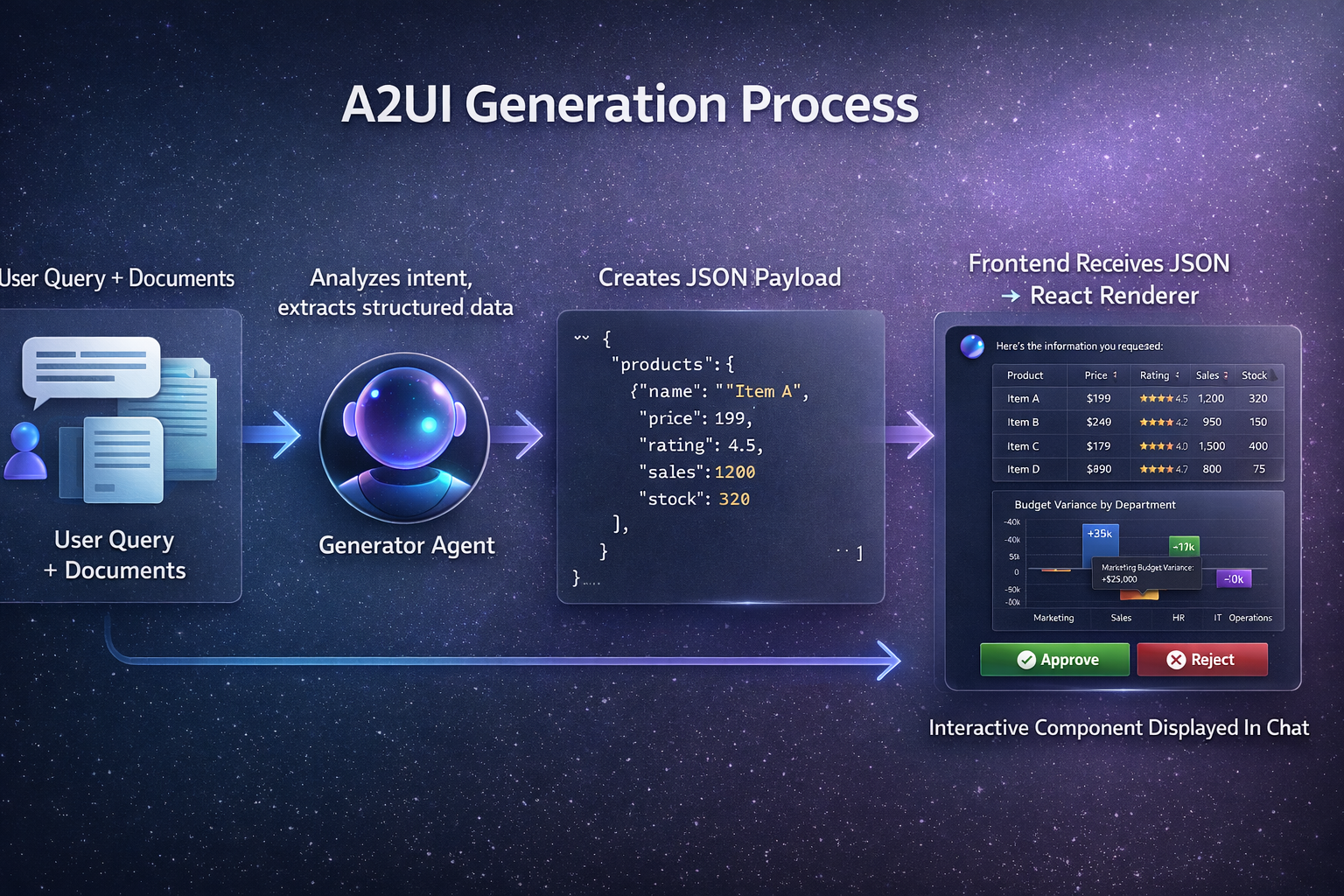Click the green HR chart bar
The width and height of the screenshot is (1344, 896).
[x=1184, y=547]
